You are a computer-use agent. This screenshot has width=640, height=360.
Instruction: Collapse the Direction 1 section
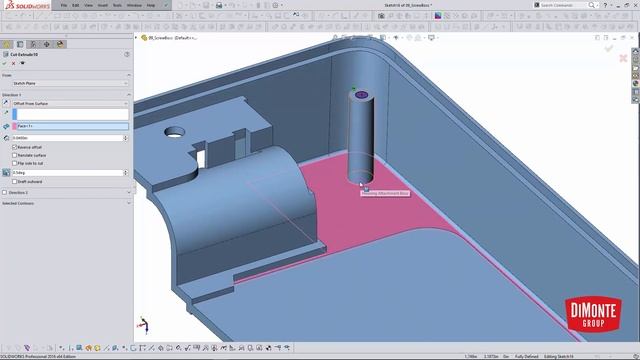pyautogui.click(x=129, y=95)
